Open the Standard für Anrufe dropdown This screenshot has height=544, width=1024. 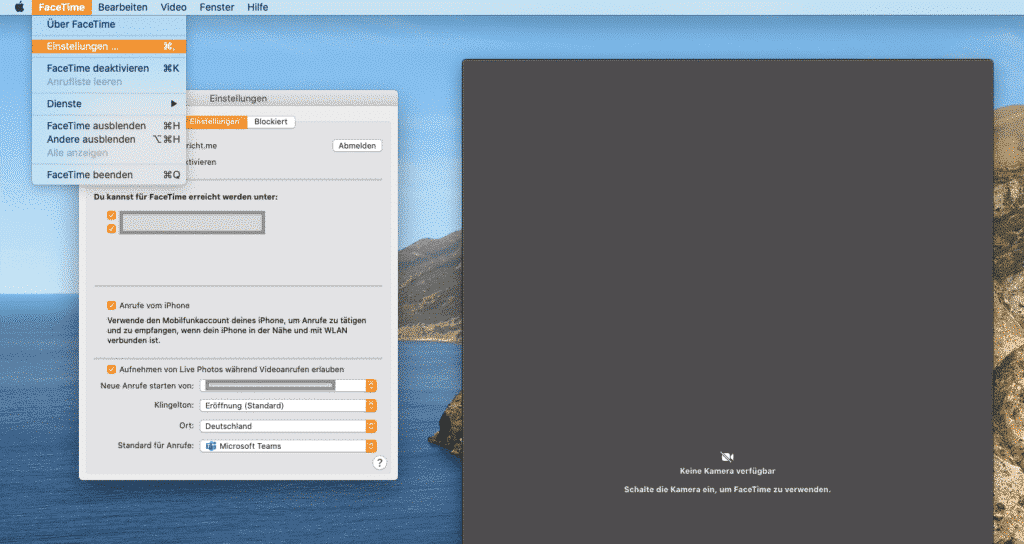pyautogui.click(x=288, y=446)
